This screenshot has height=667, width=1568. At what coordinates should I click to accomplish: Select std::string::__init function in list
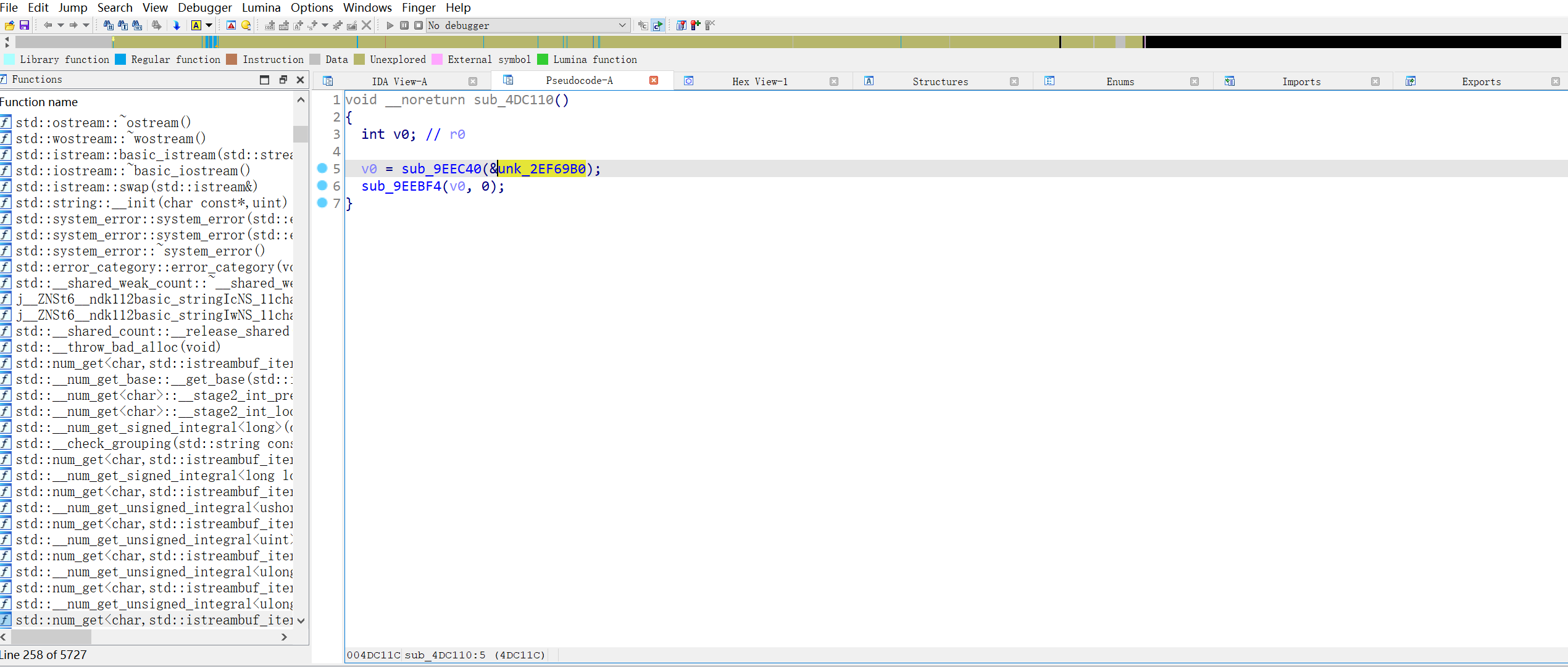[151, 203]
